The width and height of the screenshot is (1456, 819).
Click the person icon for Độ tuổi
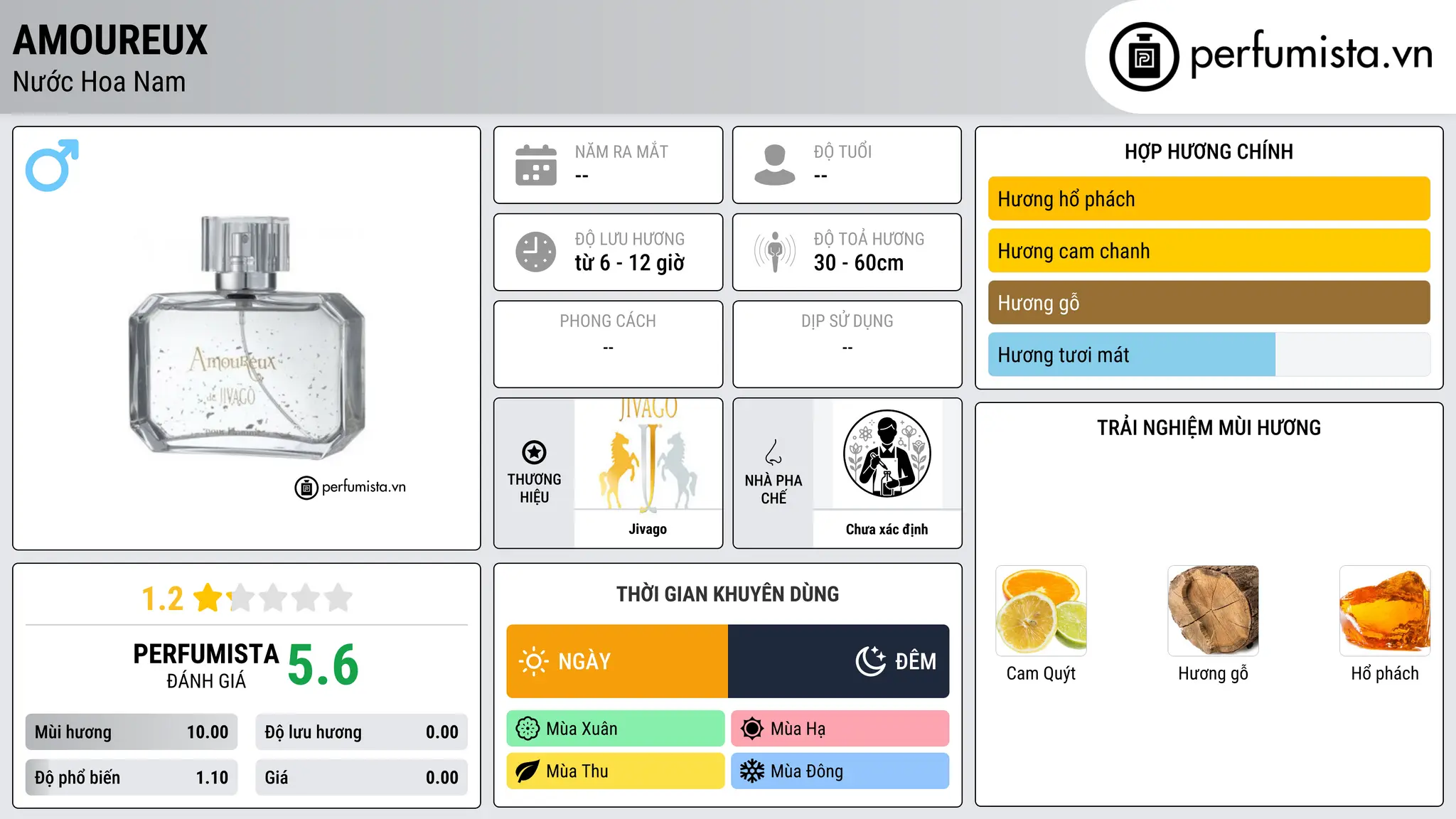(775, 165)
